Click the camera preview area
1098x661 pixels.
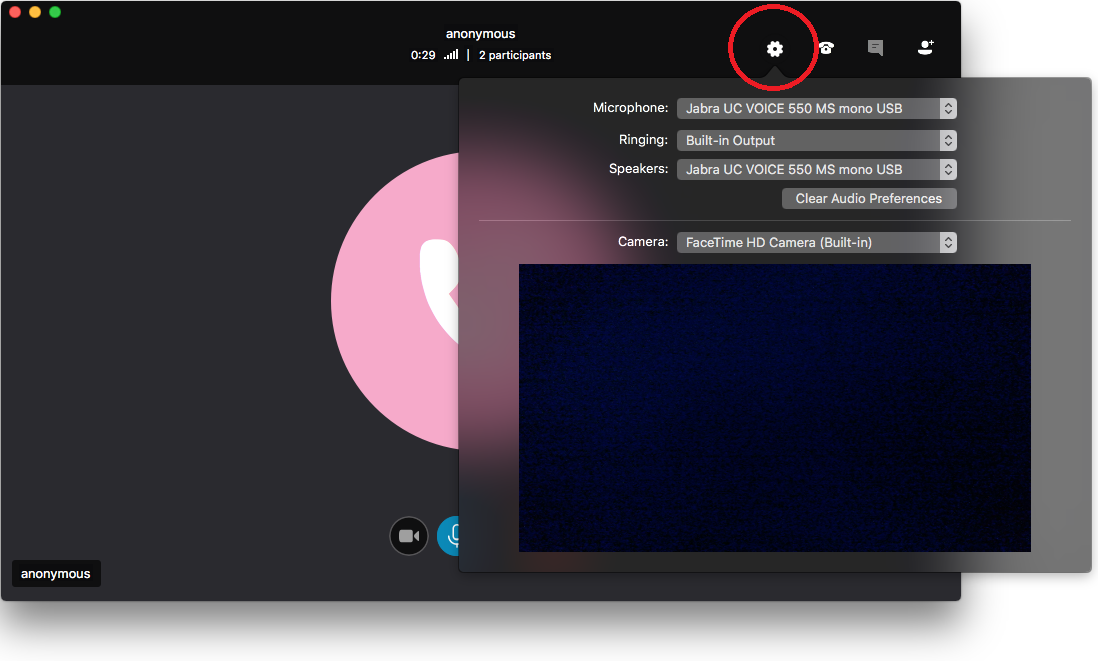774,407
